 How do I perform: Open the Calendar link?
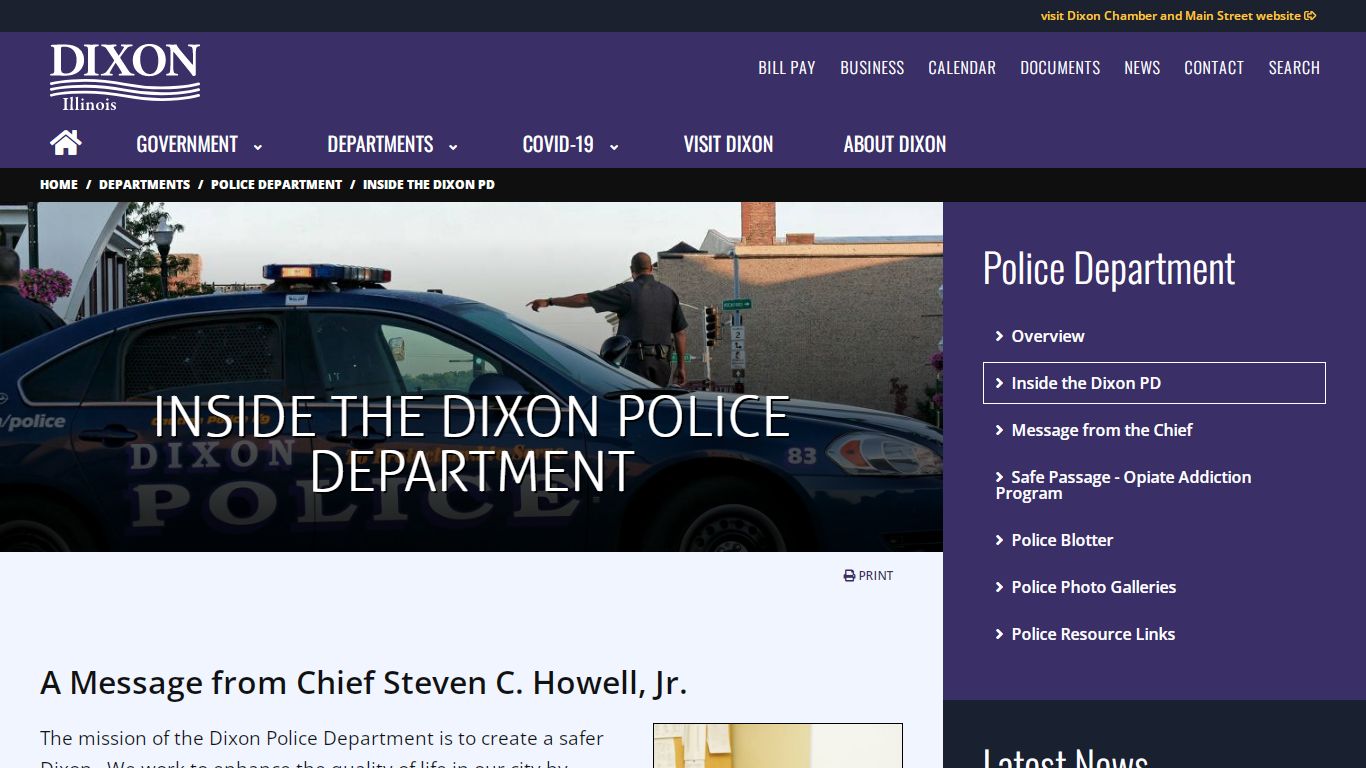tap(962, 68)
